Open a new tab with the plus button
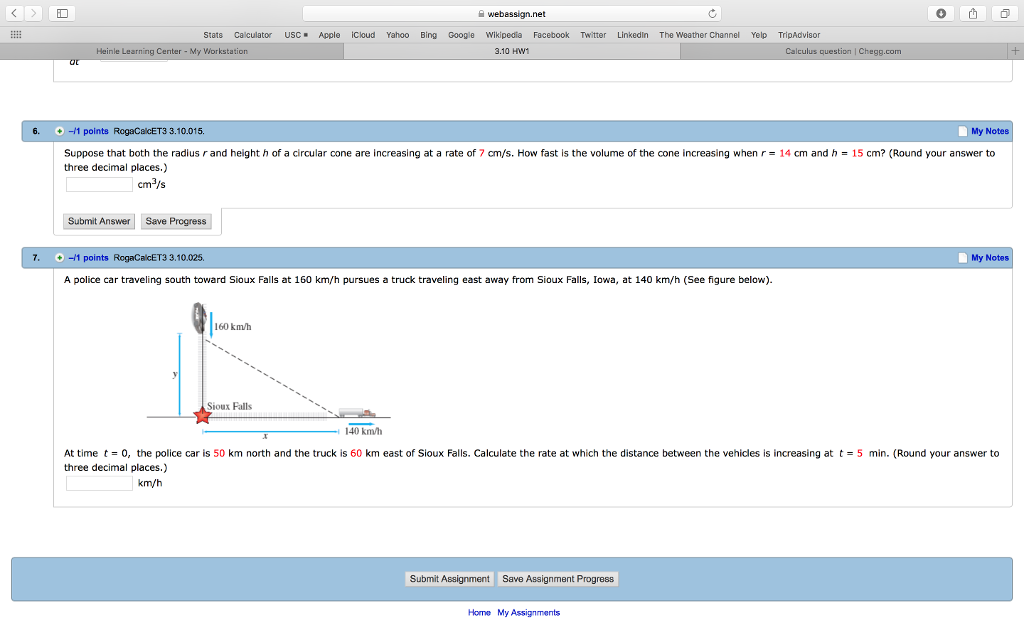The image size is (1024, 640). pyautogui.click(x=1015, y=49)
